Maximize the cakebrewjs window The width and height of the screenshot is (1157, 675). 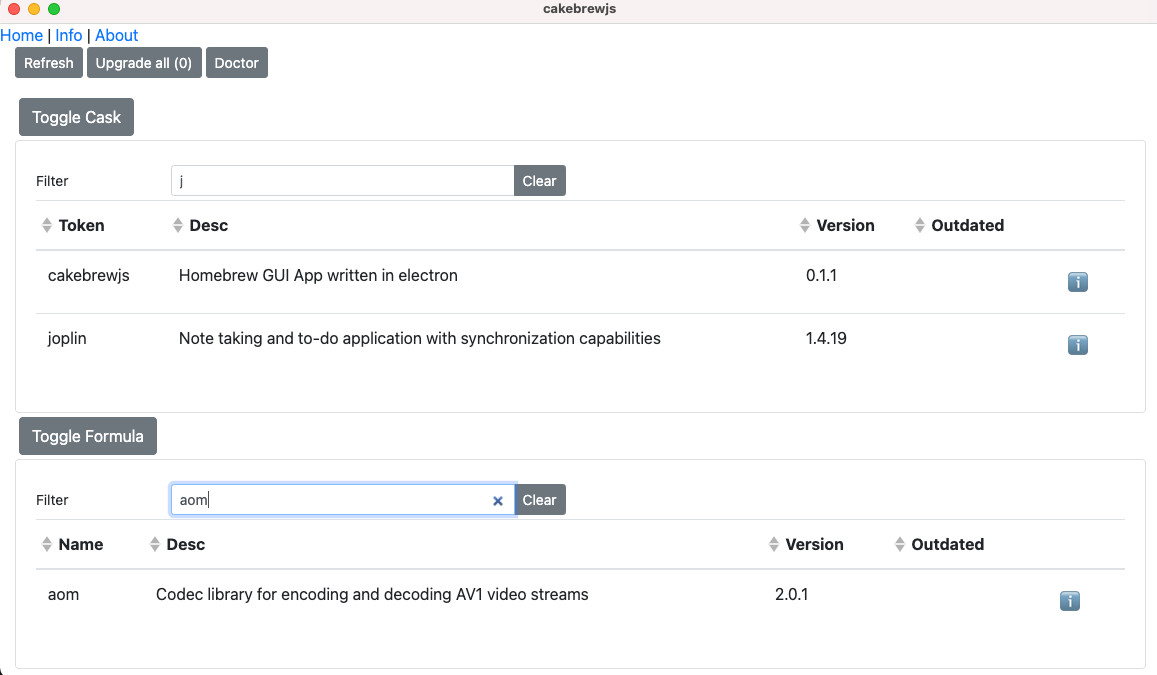point(54,9)
